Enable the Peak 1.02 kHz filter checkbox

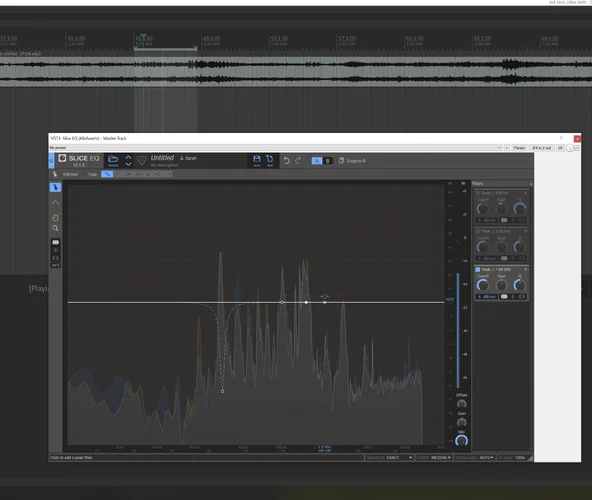[x=478, y=231]
